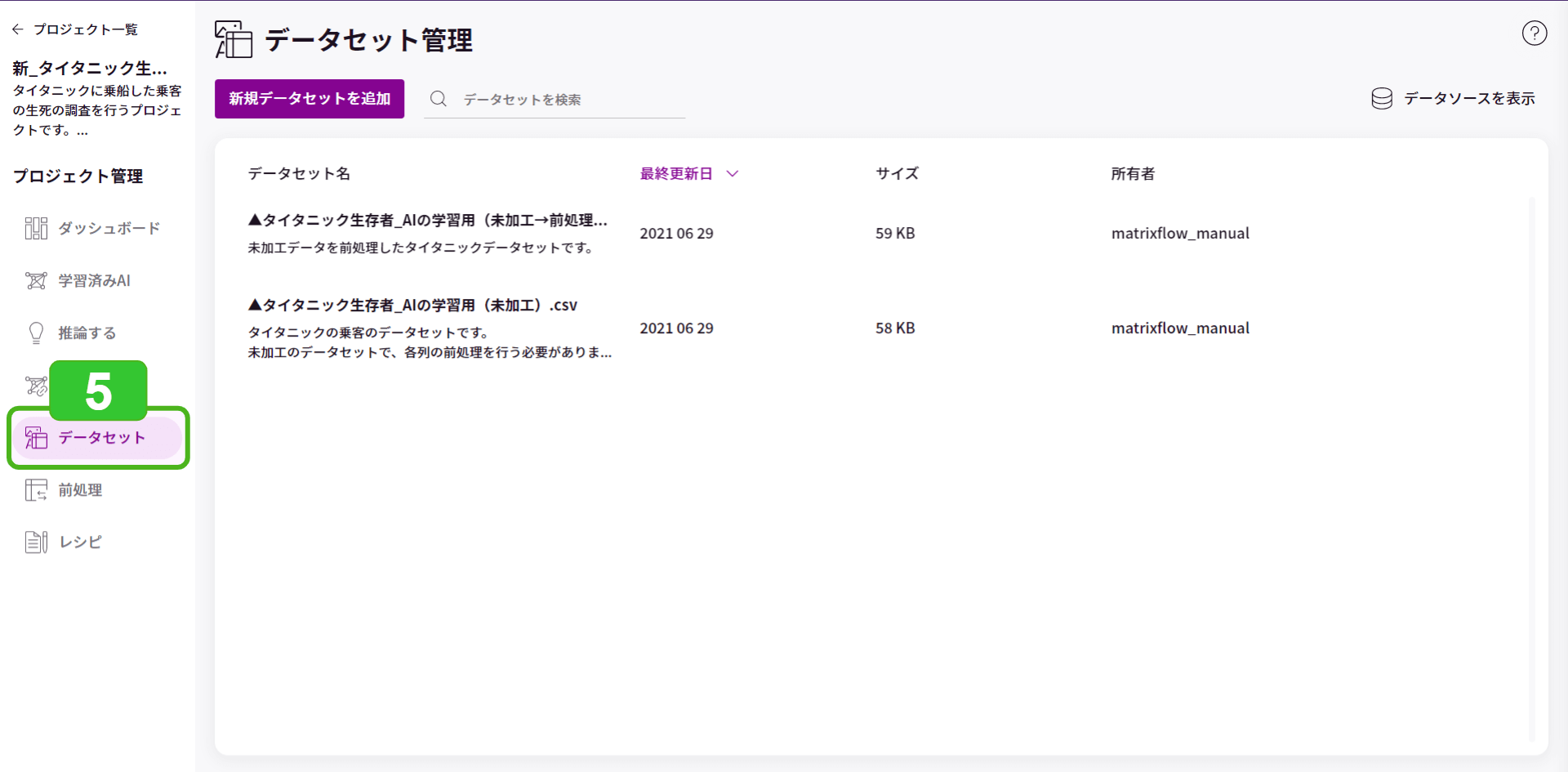Click description 未加工データを前処理した...

click(x=421, y=248)
